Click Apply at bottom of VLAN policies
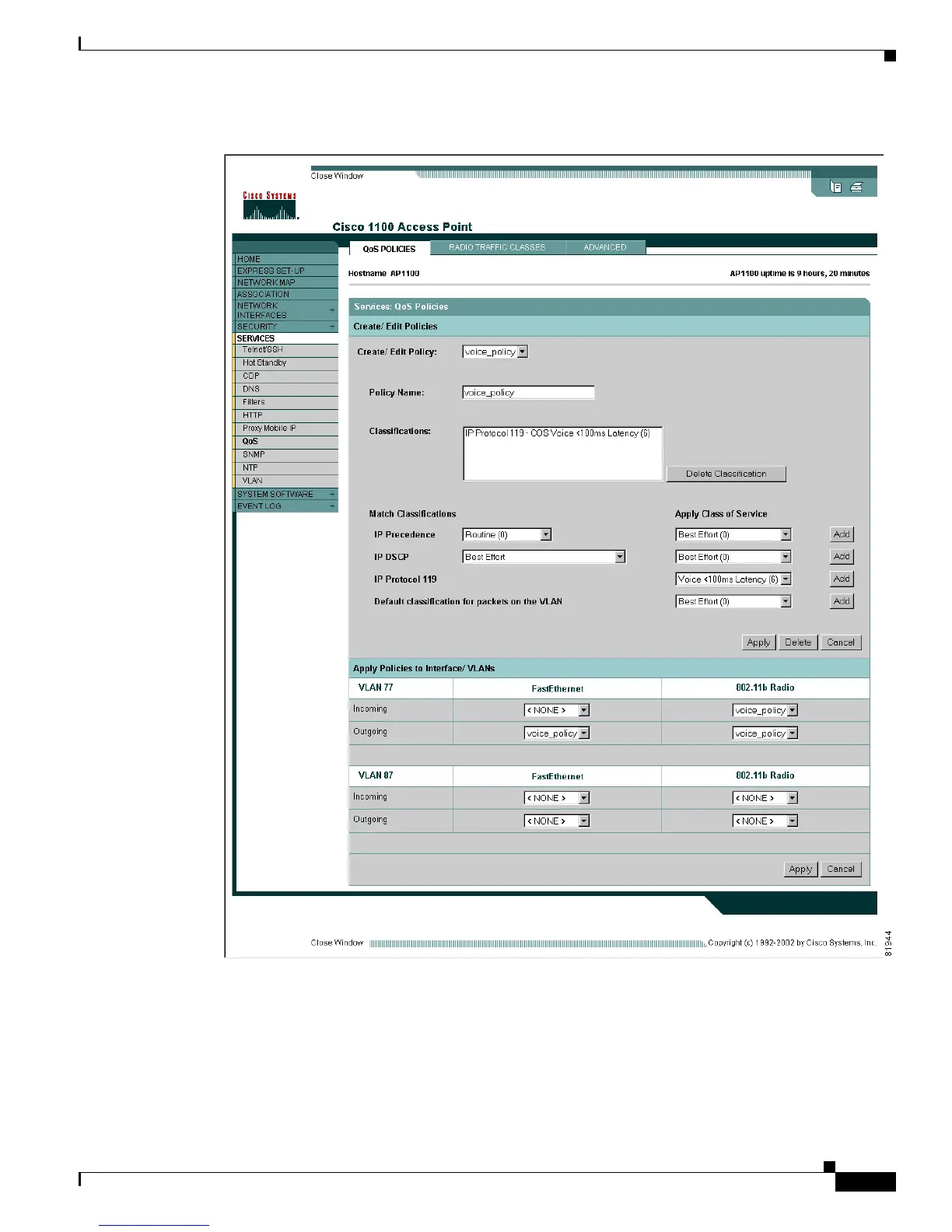The width and height of the screenshot is (952, 1232). [x=800, y=870]
